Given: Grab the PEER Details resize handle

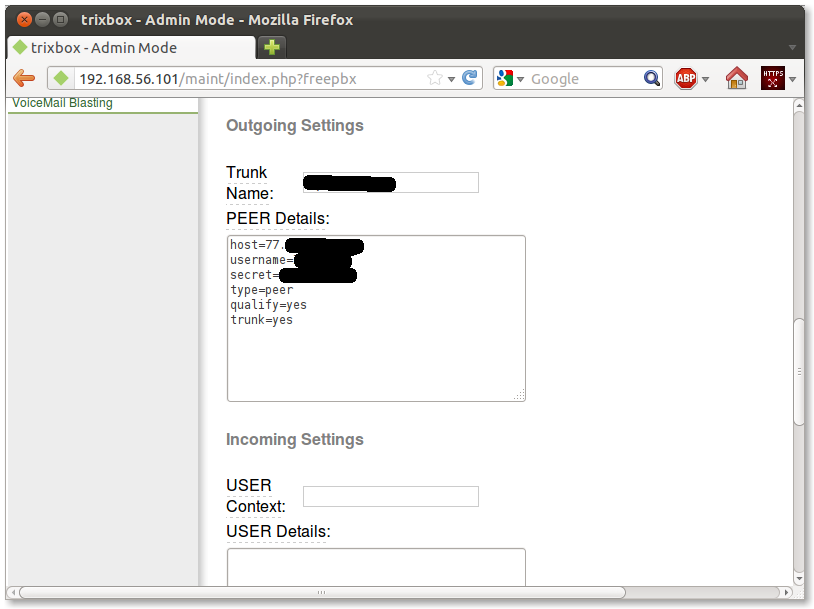Looking at the screenshot, I should tap(520, 395).
